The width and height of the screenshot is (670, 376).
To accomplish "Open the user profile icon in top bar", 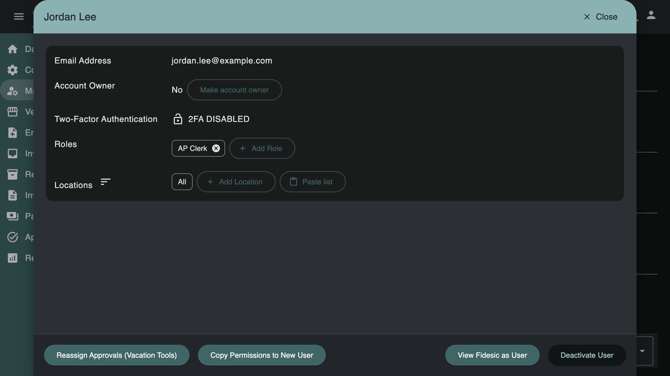I will [651, 15].
